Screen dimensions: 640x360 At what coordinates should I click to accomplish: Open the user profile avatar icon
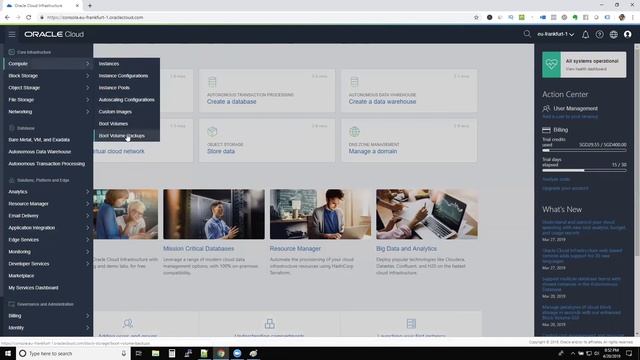pos(628,34)
